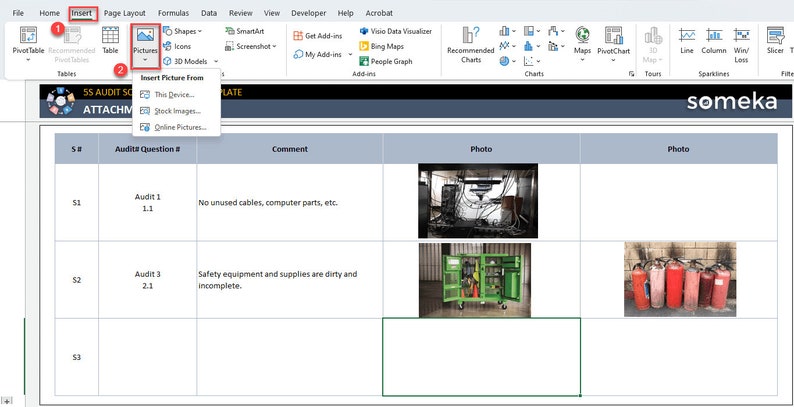Open the Shapes gallery
Image resolution: width=794 pixels, height=407 pixels.
click(182, 31)
